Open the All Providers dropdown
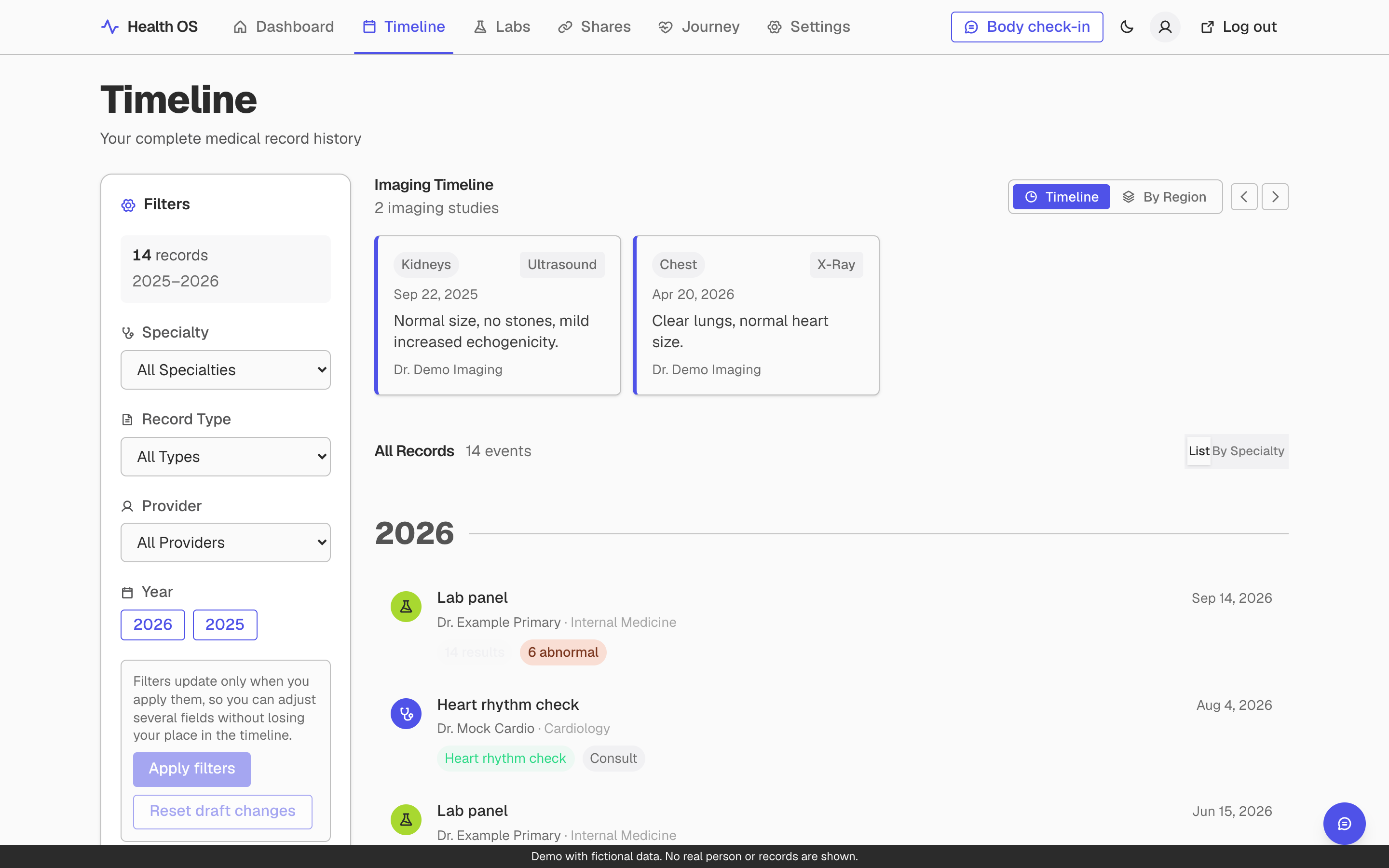Screen dimensions: 1389x868 point(226,542)
